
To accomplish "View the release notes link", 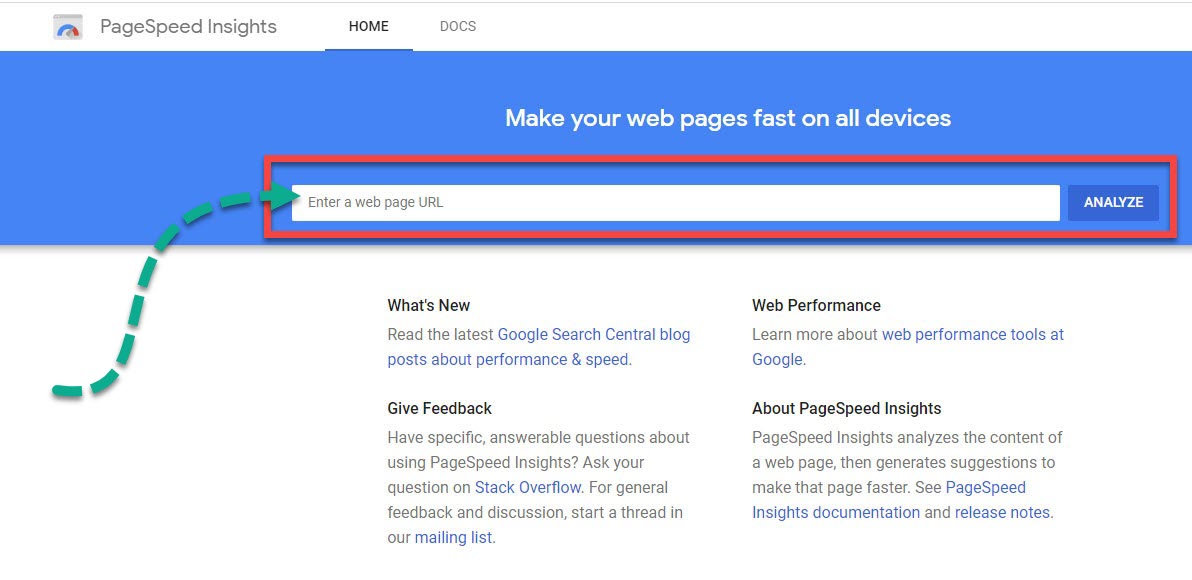I will click(1002, 512).
